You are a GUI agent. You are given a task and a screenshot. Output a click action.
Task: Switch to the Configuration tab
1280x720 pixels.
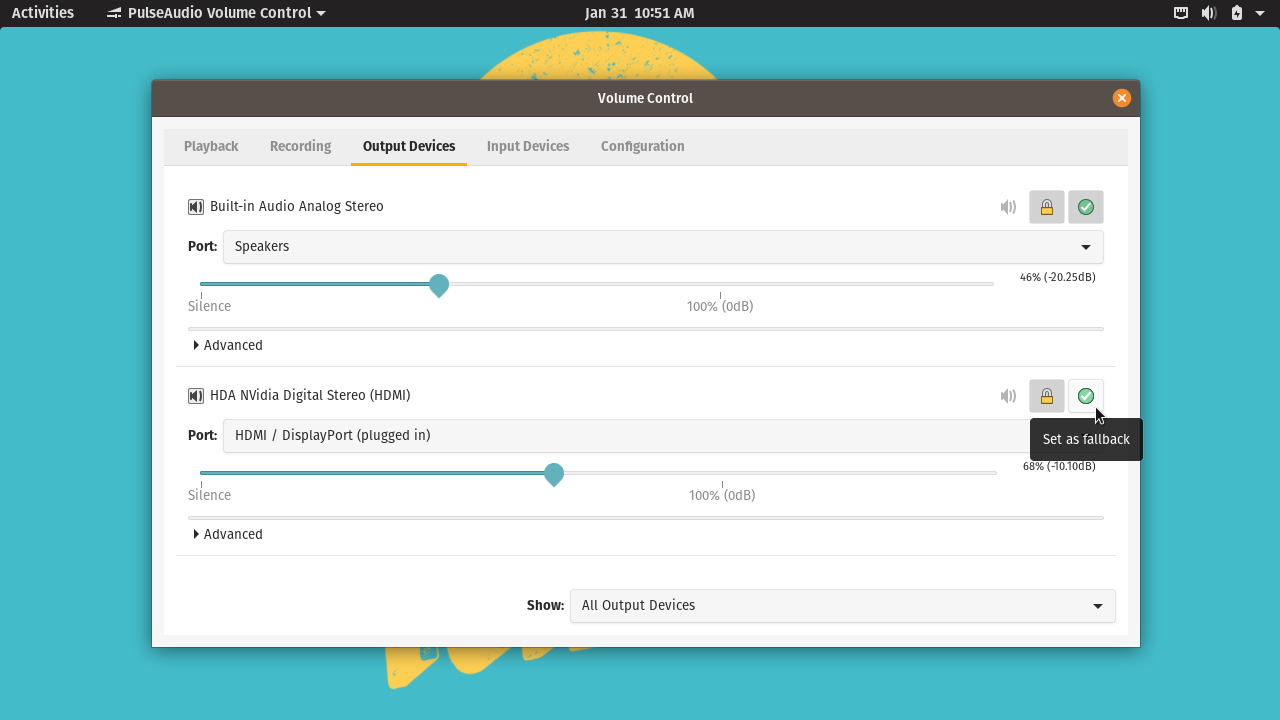point(642,146)
